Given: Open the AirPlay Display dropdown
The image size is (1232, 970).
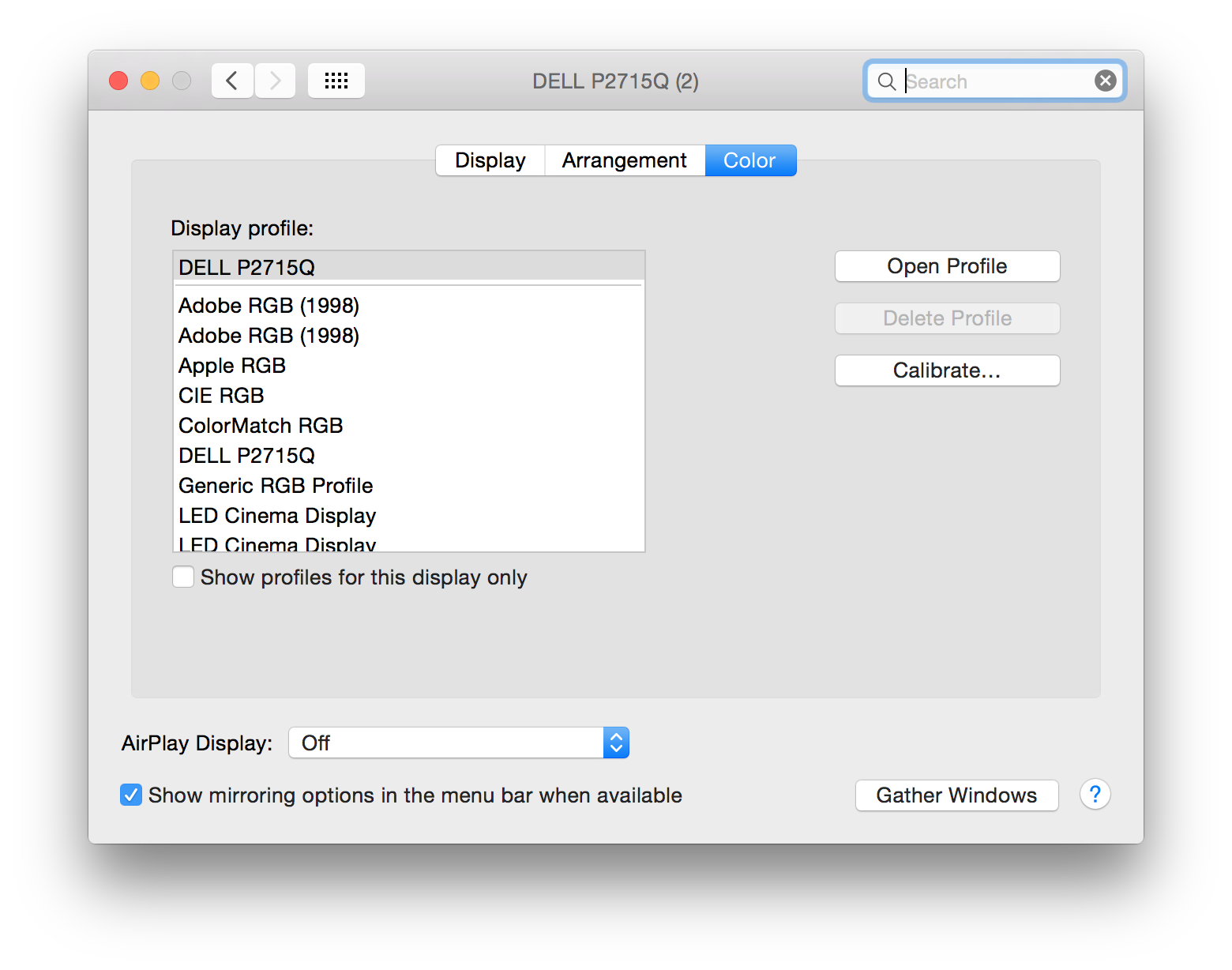Looking at the screenshot, I should [x=459, y=743].
